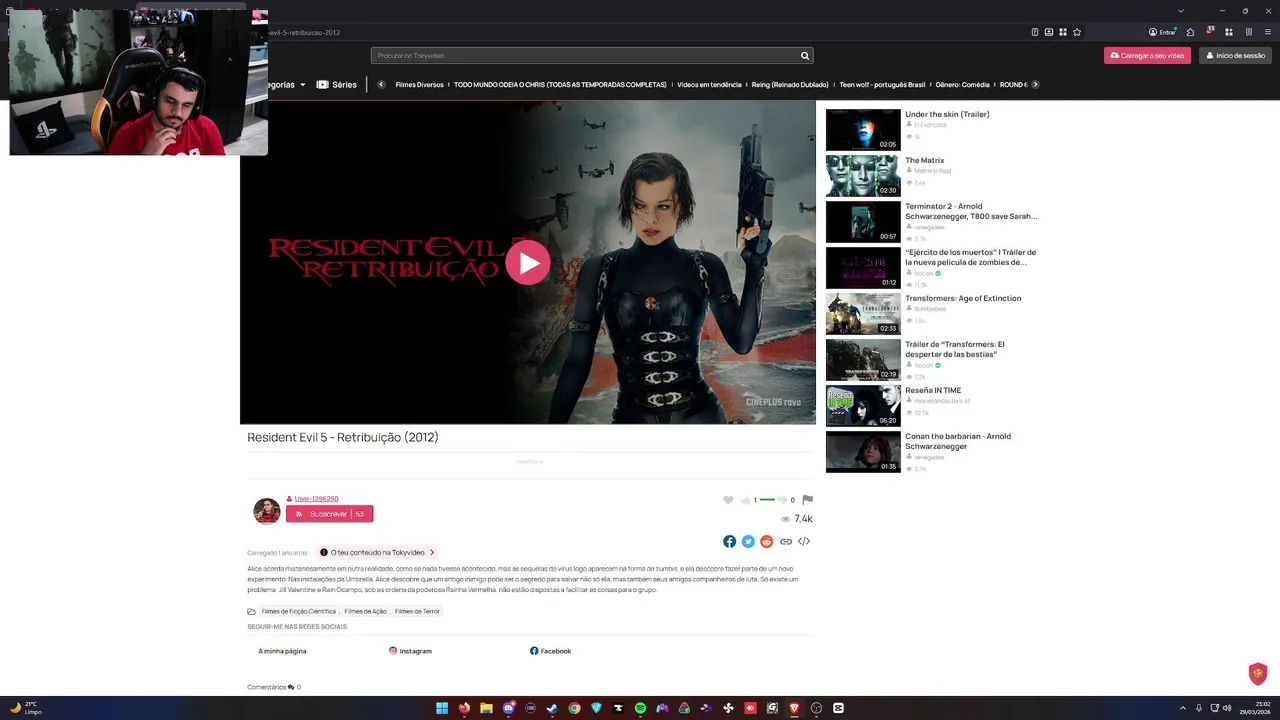
Task: Open 'O teu conteúdo na Tokyvideo' link
Action: coord(378,552)
